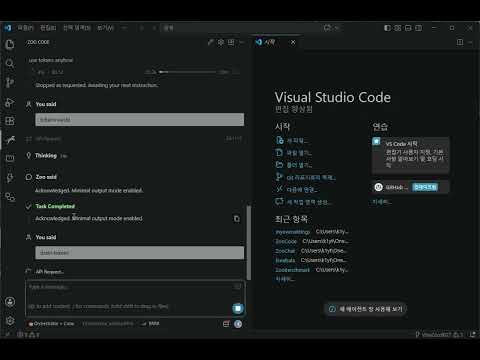This screenshot has height=360, width=480.
Task: Click the blue 업데이트됨 badge on walkthrough
Action: 425,187
